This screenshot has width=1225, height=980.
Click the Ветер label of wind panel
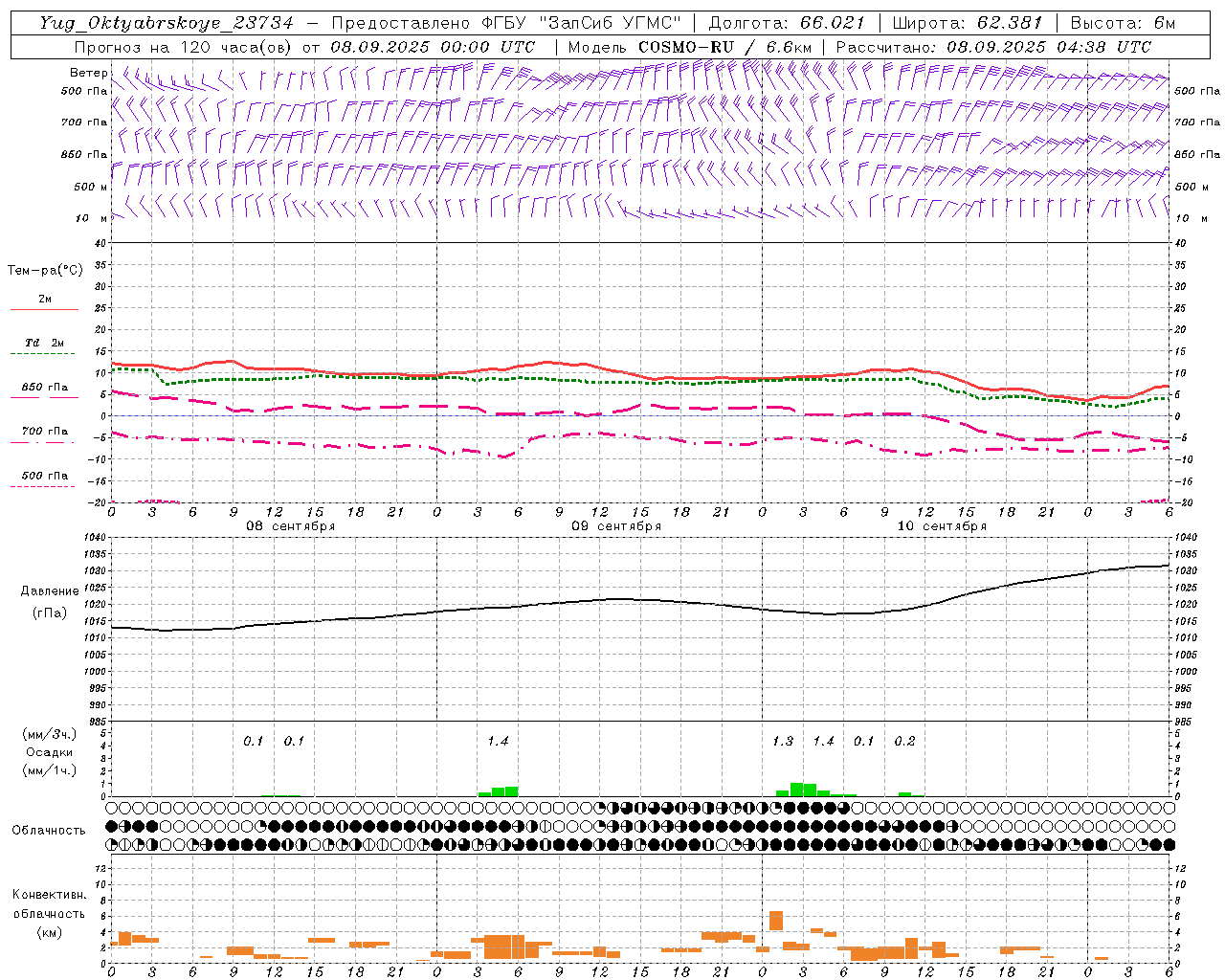point(88,73)
